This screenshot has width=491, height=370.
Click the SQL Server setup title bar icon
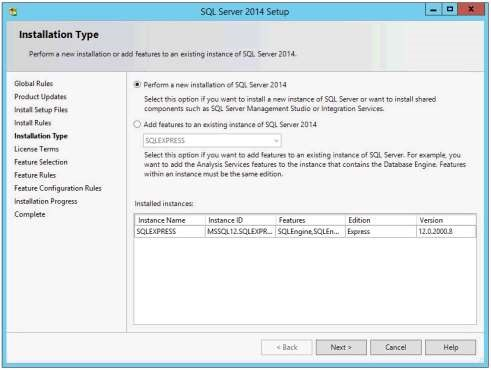13,12
